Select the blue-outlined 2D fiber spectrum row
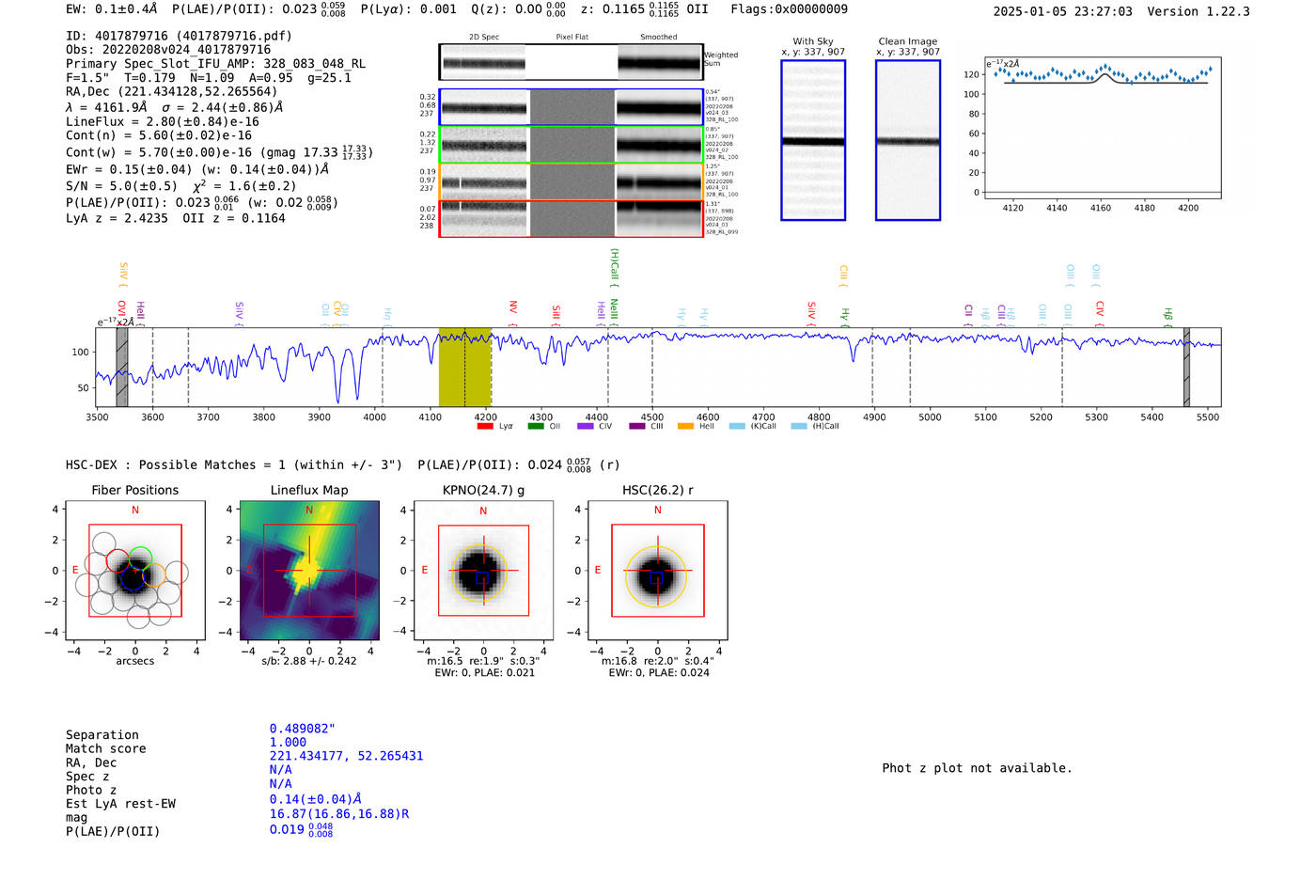The image size is (1316, 896). tap(571, 107)
